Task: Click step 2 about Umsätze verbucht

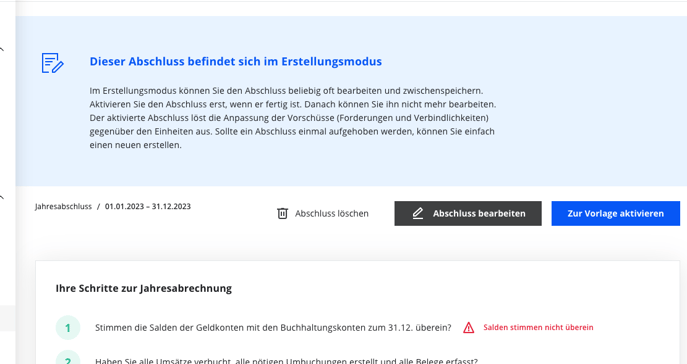Action: (286, 361)
